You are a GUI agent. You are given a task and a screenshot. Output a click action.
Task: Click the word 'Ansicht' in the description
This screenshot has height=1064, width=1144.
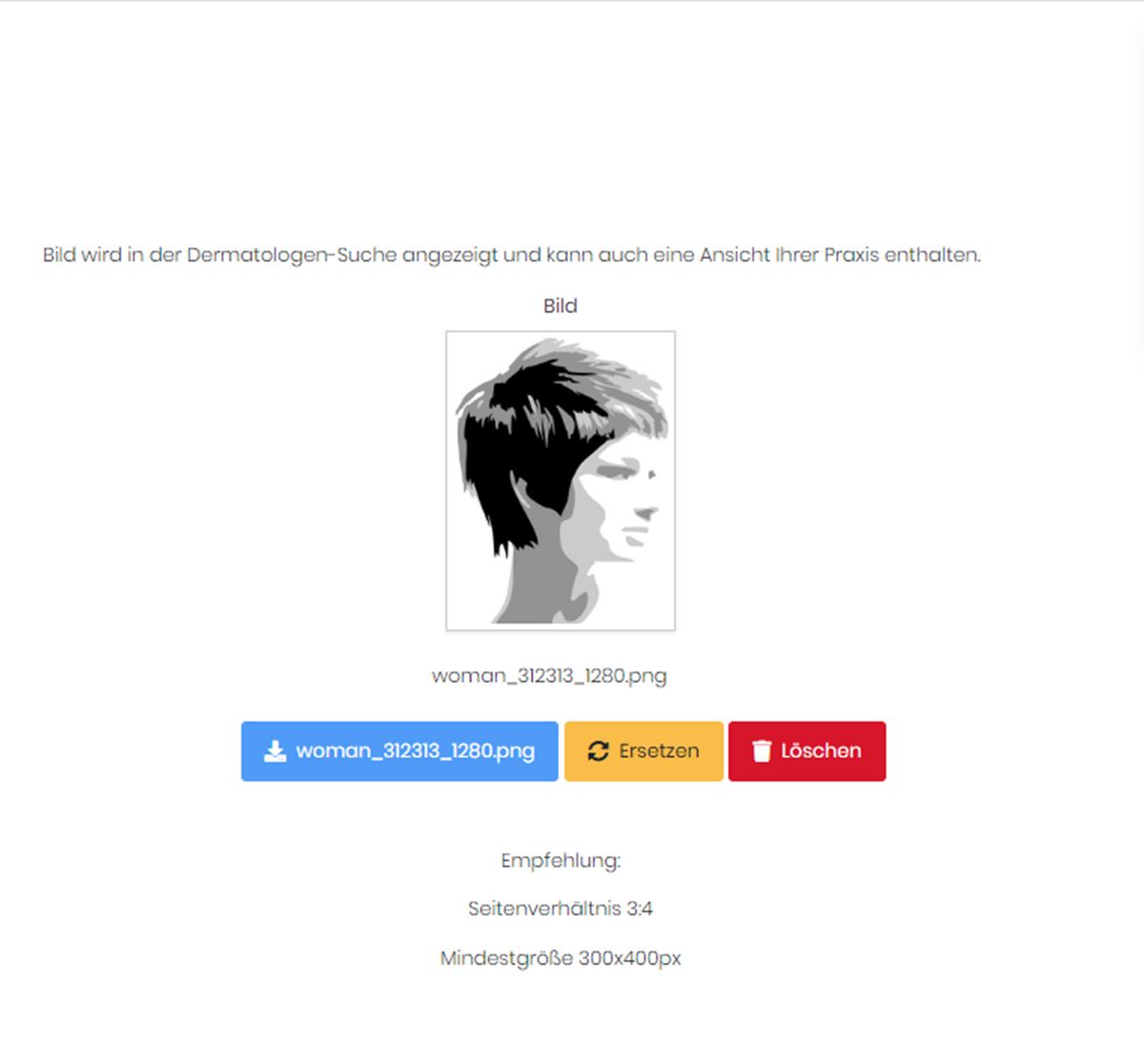[x=735, y=256]
